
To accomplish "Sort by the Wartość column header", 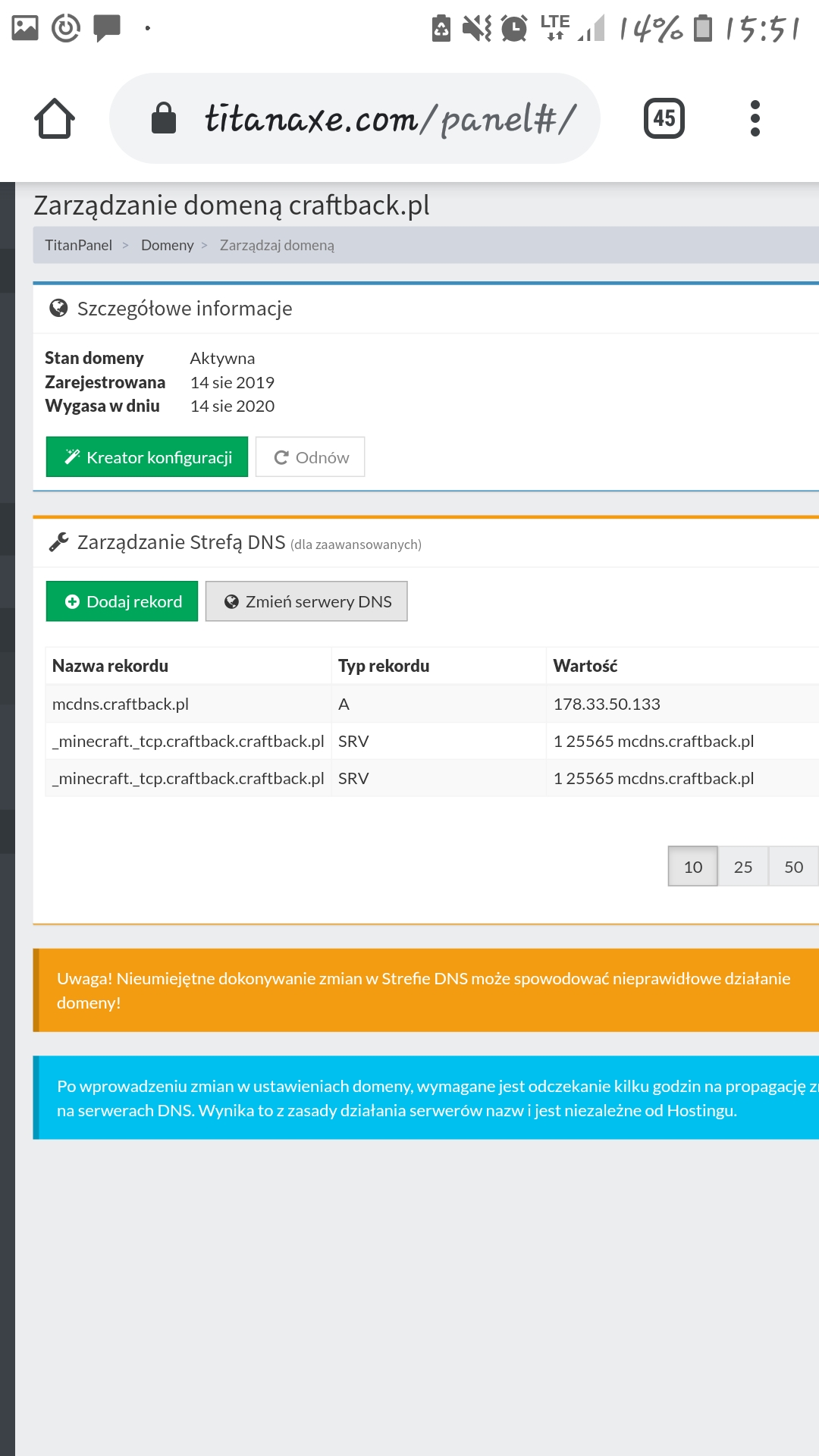I will (585, 666).
